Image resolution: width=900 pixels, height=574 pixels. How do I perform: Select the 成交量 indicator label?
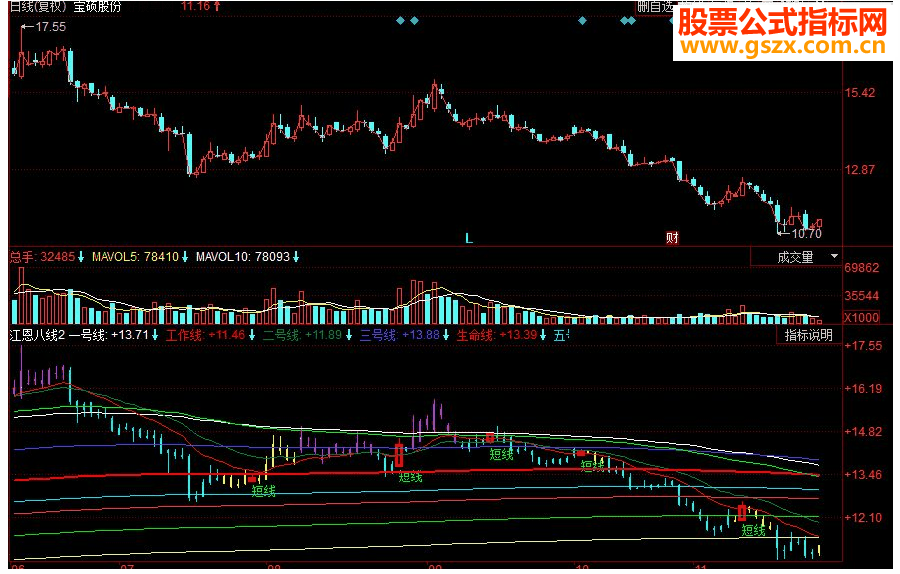pyautogui.click(x=795, y=257)
